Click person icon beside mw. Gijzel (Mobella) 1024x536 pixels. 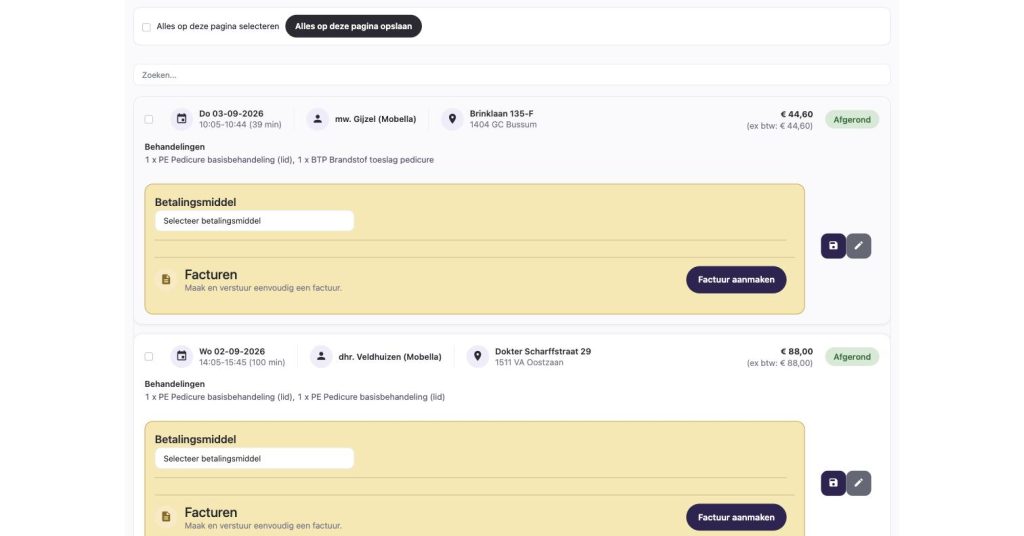pyautogui.click(x=317, y=119)
